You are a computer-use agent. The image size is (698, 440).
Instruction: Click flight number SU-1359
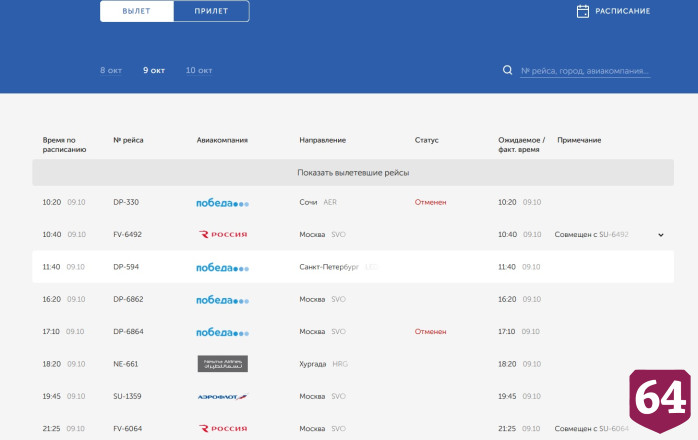(127, 396)
